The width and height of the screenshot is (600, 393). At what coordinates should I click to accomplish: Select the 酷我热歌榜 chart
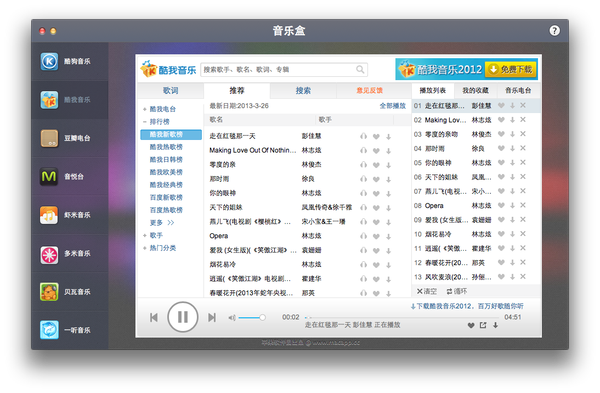tap(166, 147)
